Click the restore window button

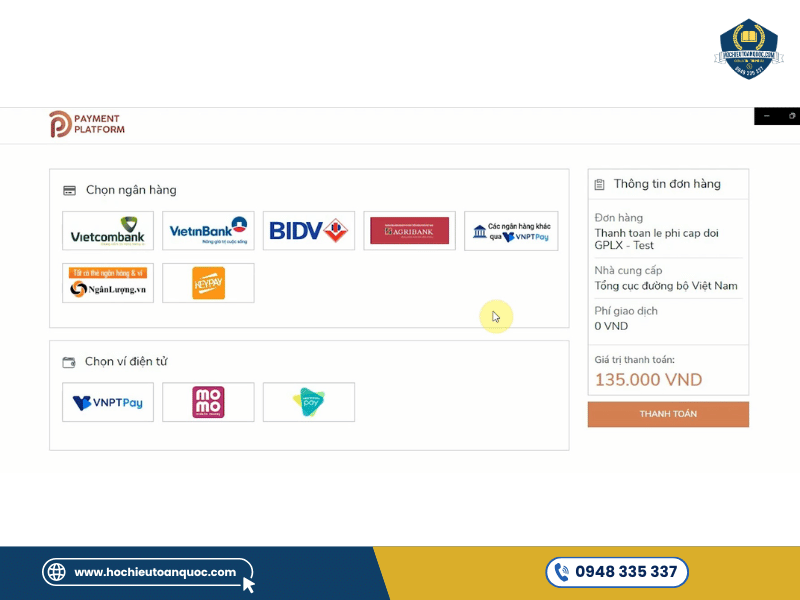click(791, 116)
